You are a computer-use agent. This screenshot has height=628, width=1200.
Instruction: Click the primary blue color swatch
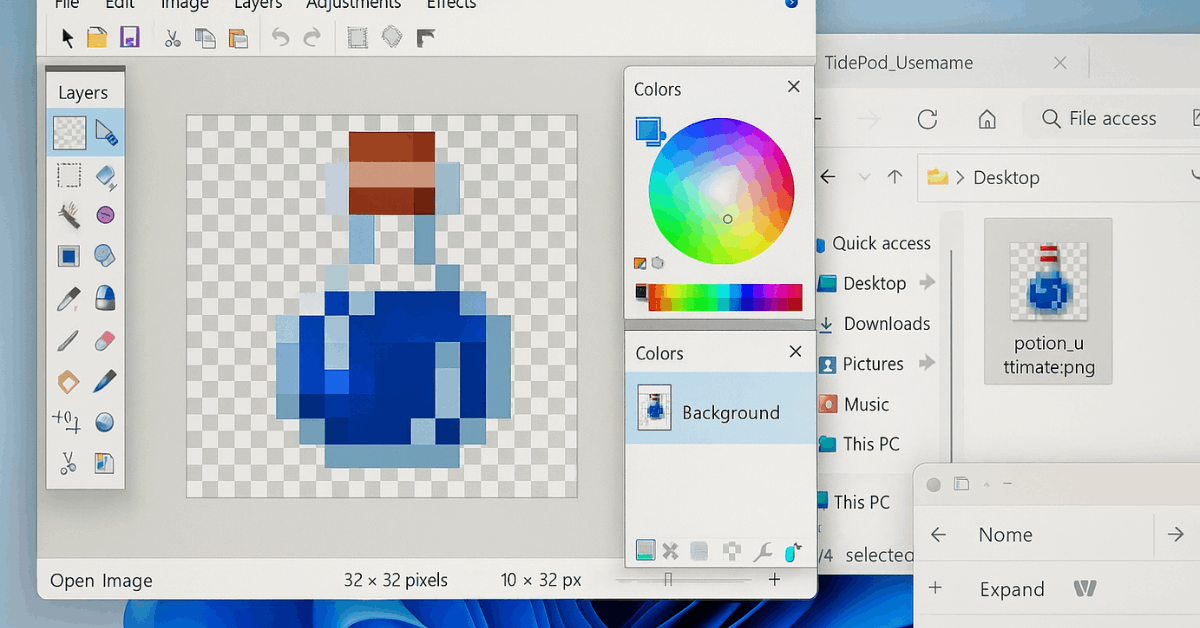648,129
